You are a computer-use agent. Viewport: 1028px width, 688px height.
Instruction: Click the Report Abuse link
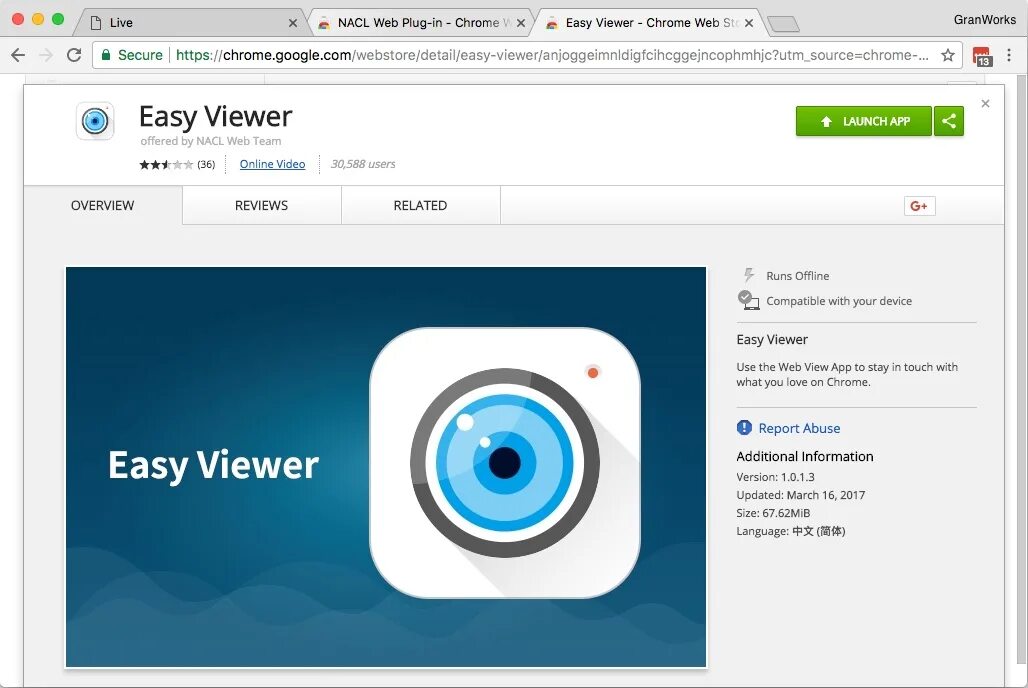pos(799,428)
